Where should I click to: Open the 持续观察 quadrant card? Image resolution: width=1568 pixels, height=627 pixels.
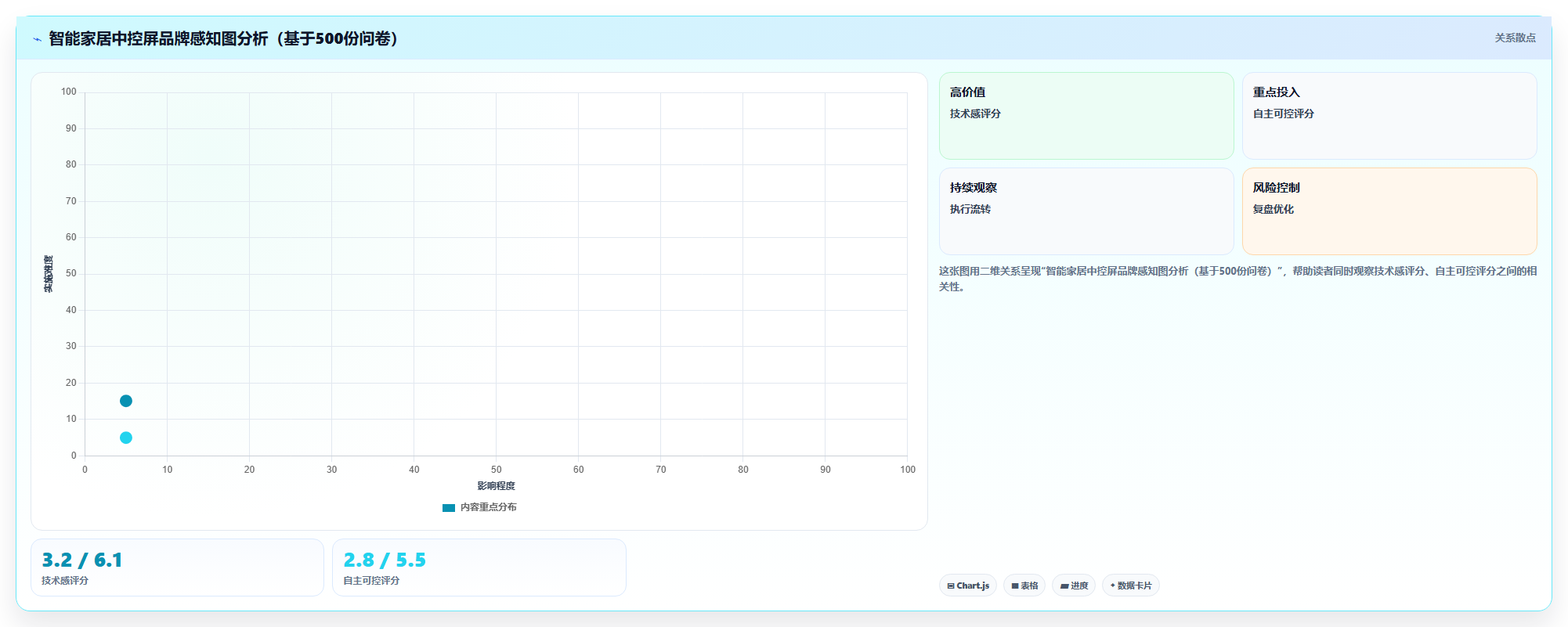coord(1086,211)
